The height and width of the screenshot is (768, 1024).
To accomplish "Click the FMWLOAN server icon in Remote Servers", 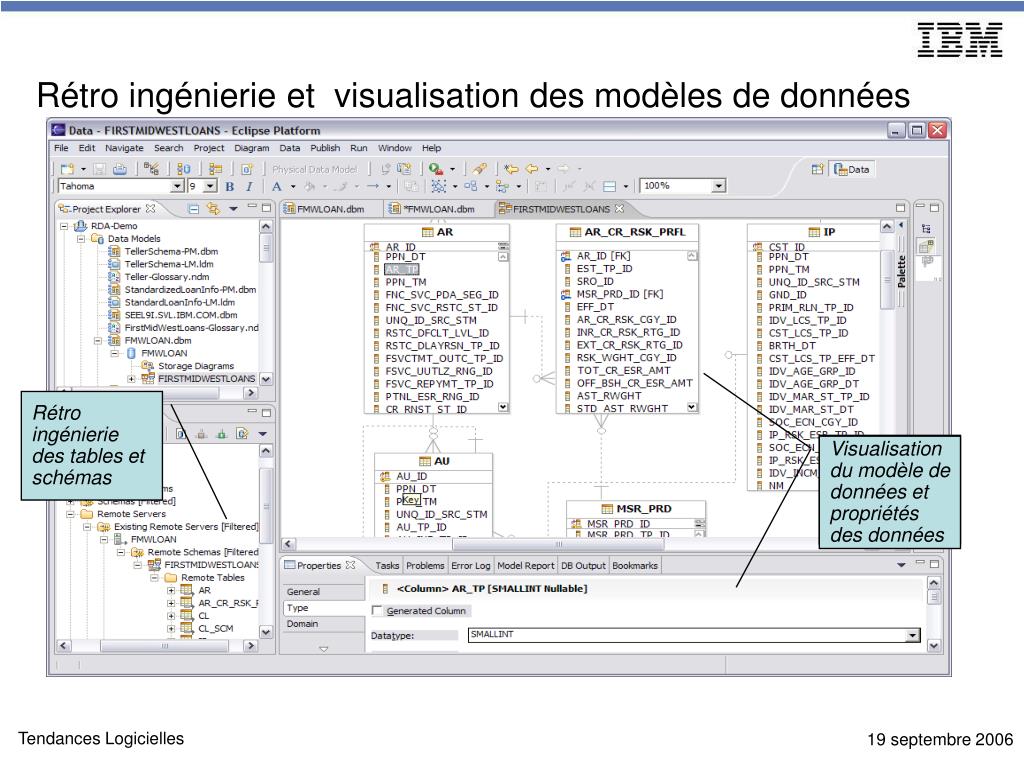I will (120, 539).
